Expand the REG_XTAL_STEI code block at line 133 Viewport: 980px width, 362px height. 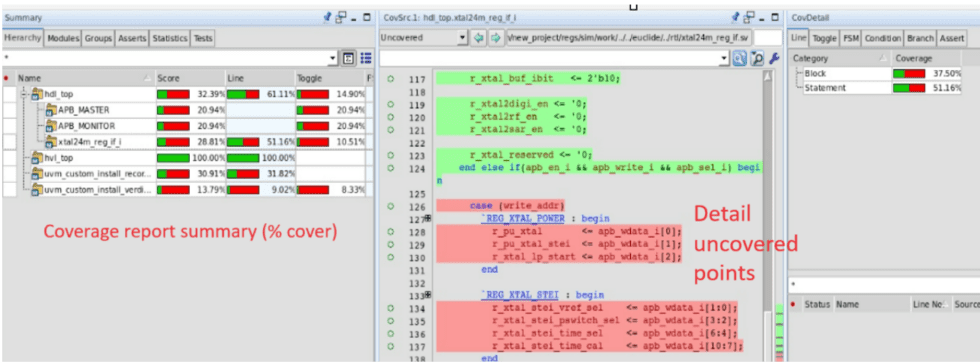[x=428, y=294]
